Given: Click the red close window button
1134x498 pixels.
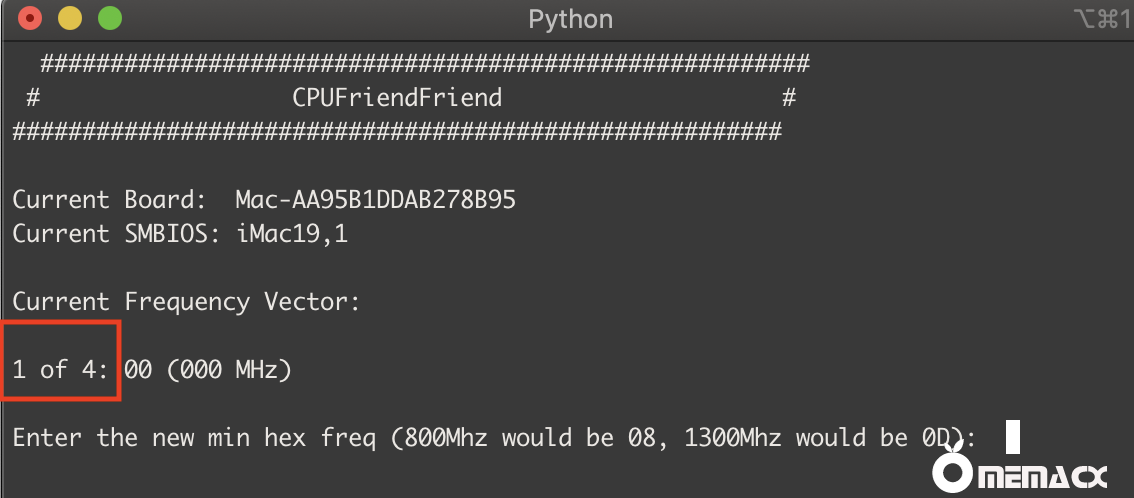Looking at the screenshot, I should point(30,18).
